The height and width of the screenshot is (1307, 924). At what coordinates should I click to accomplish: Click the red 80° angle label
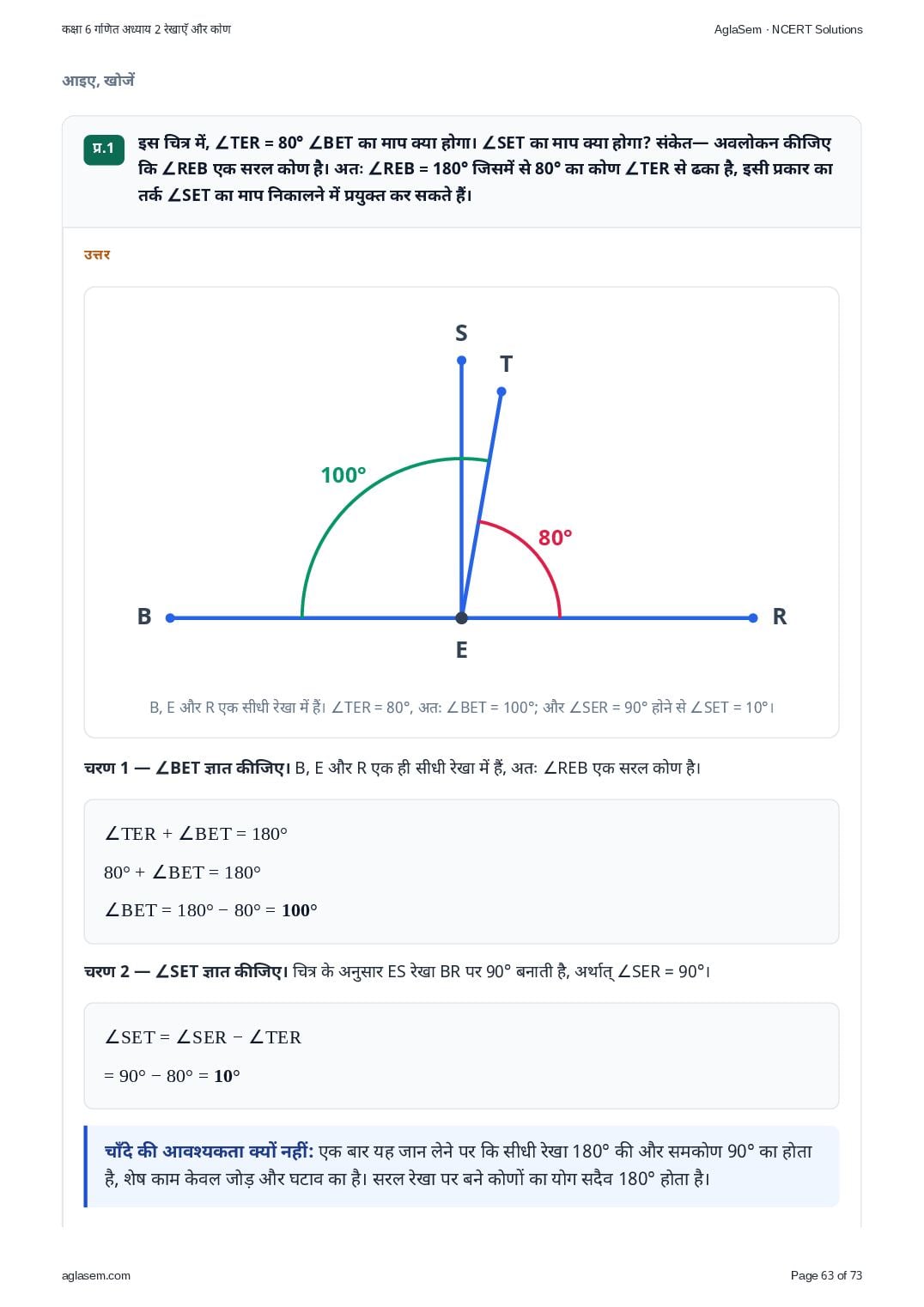(x=555, y=538)
